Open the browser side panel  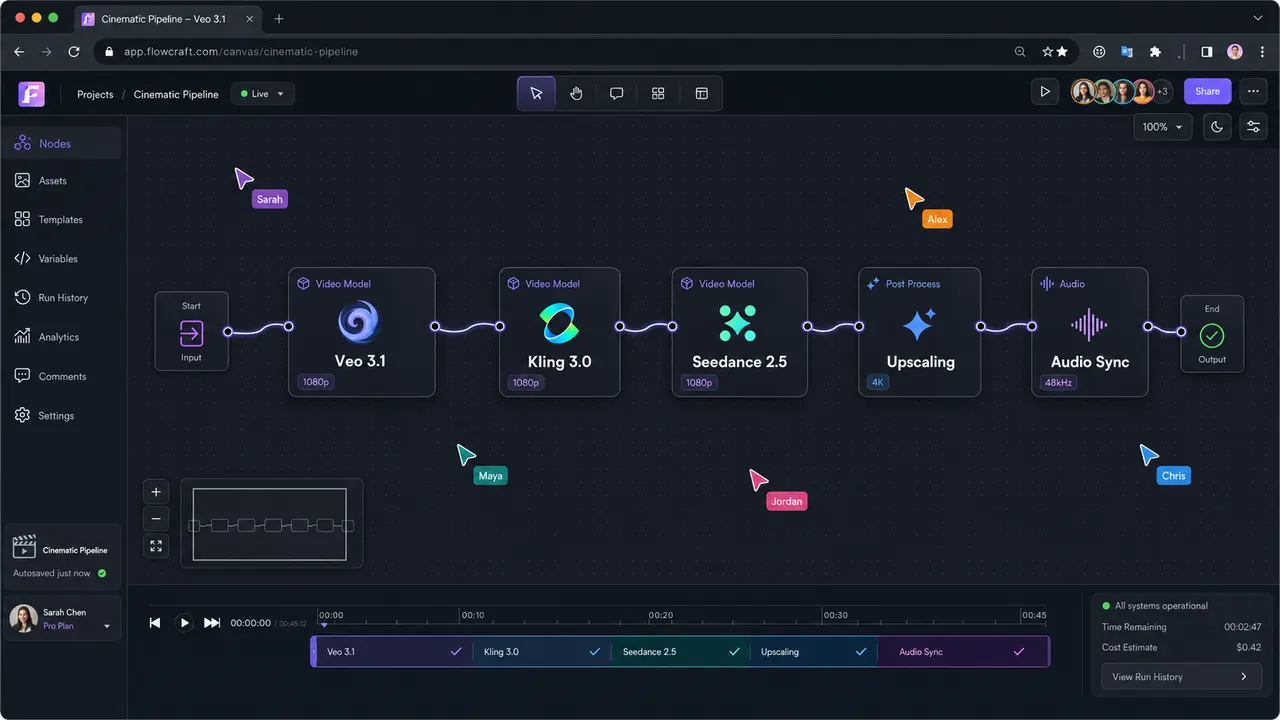(x=1207, y=52)
